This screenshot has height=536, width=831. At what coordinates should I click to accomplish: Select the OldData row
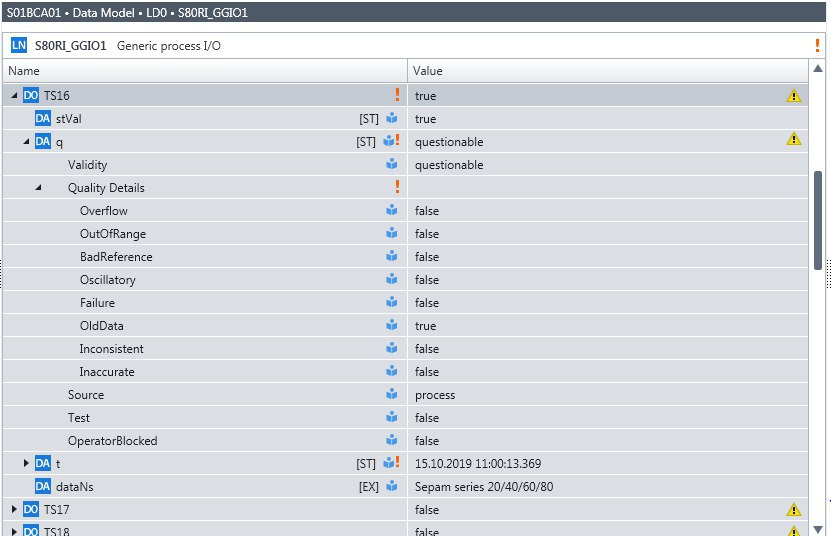tap(405, 326)
